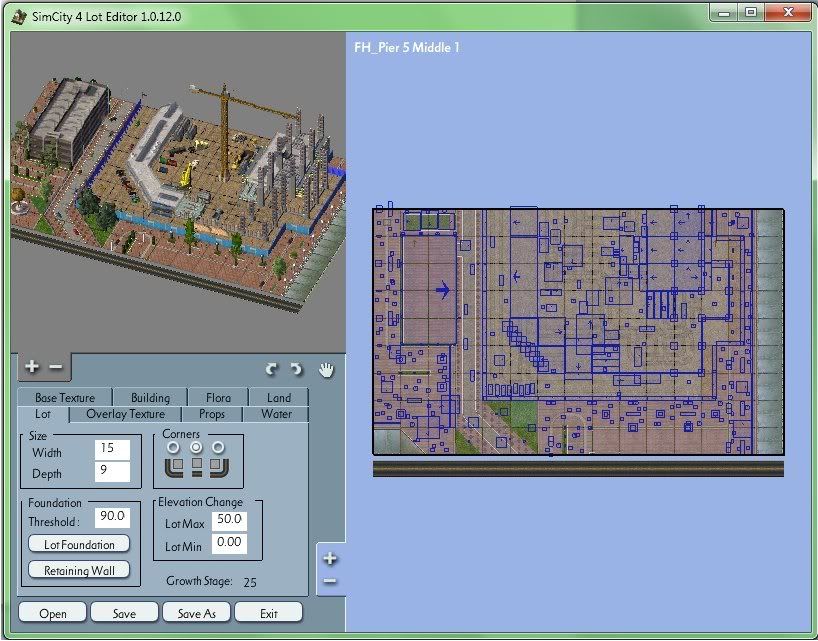Click the middle straight road shape icon
The width and height of the screenshot is (818, 641).
tap(197, 467)
